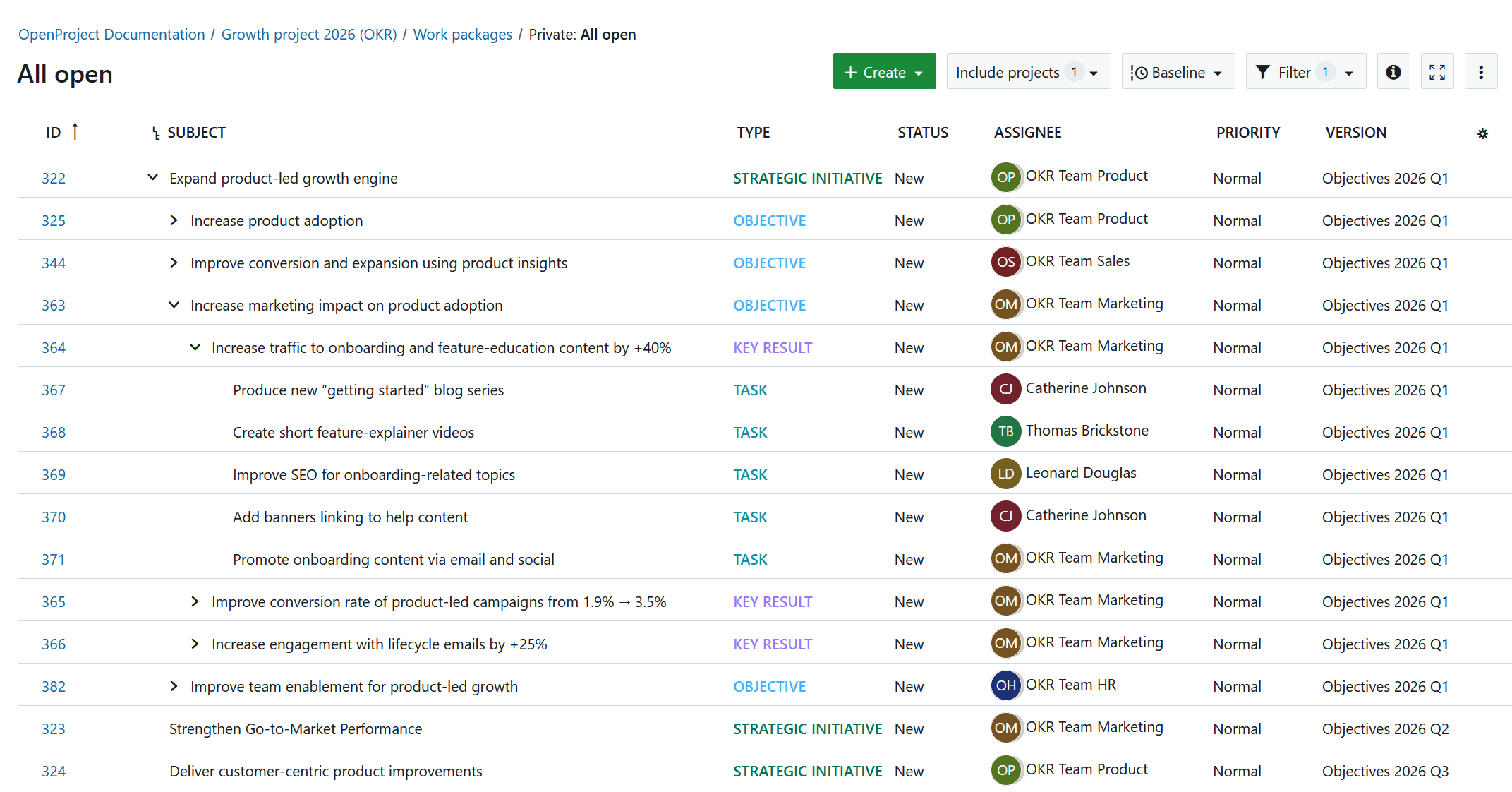Collapse Expand product-led growth engine row
Viewport: 1512px width, 792px height.
click(152, 177)
